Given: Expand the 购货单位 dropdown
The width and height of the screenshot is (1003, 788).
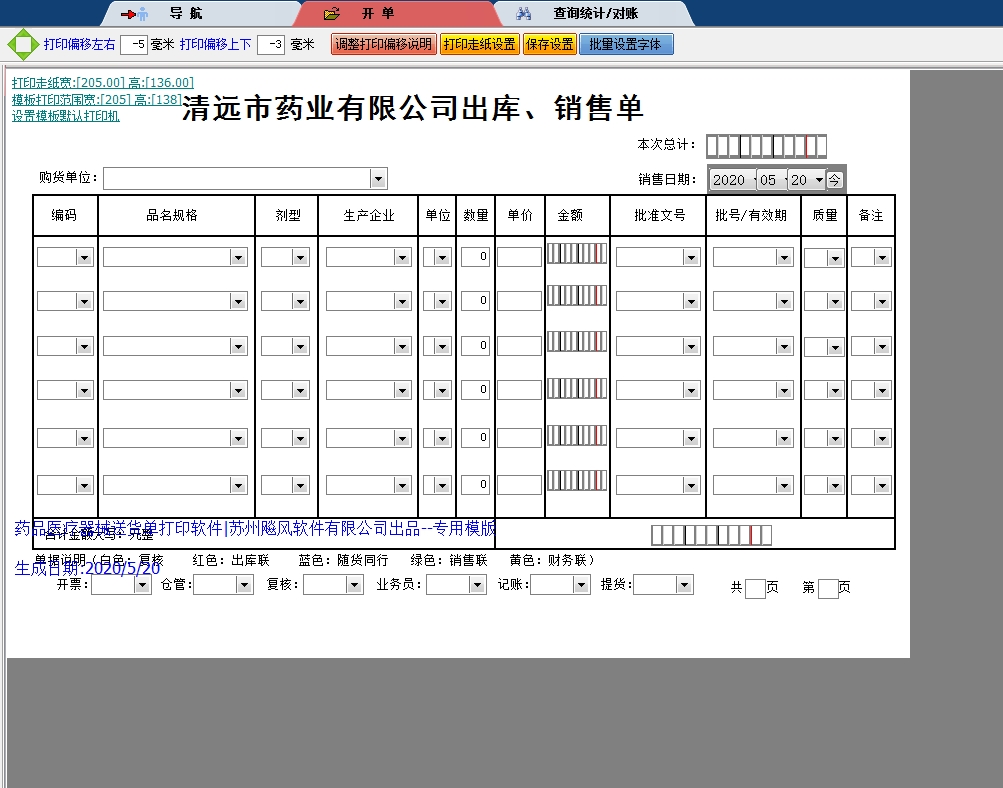Looking at the screenshot, I should coord(378,179).
